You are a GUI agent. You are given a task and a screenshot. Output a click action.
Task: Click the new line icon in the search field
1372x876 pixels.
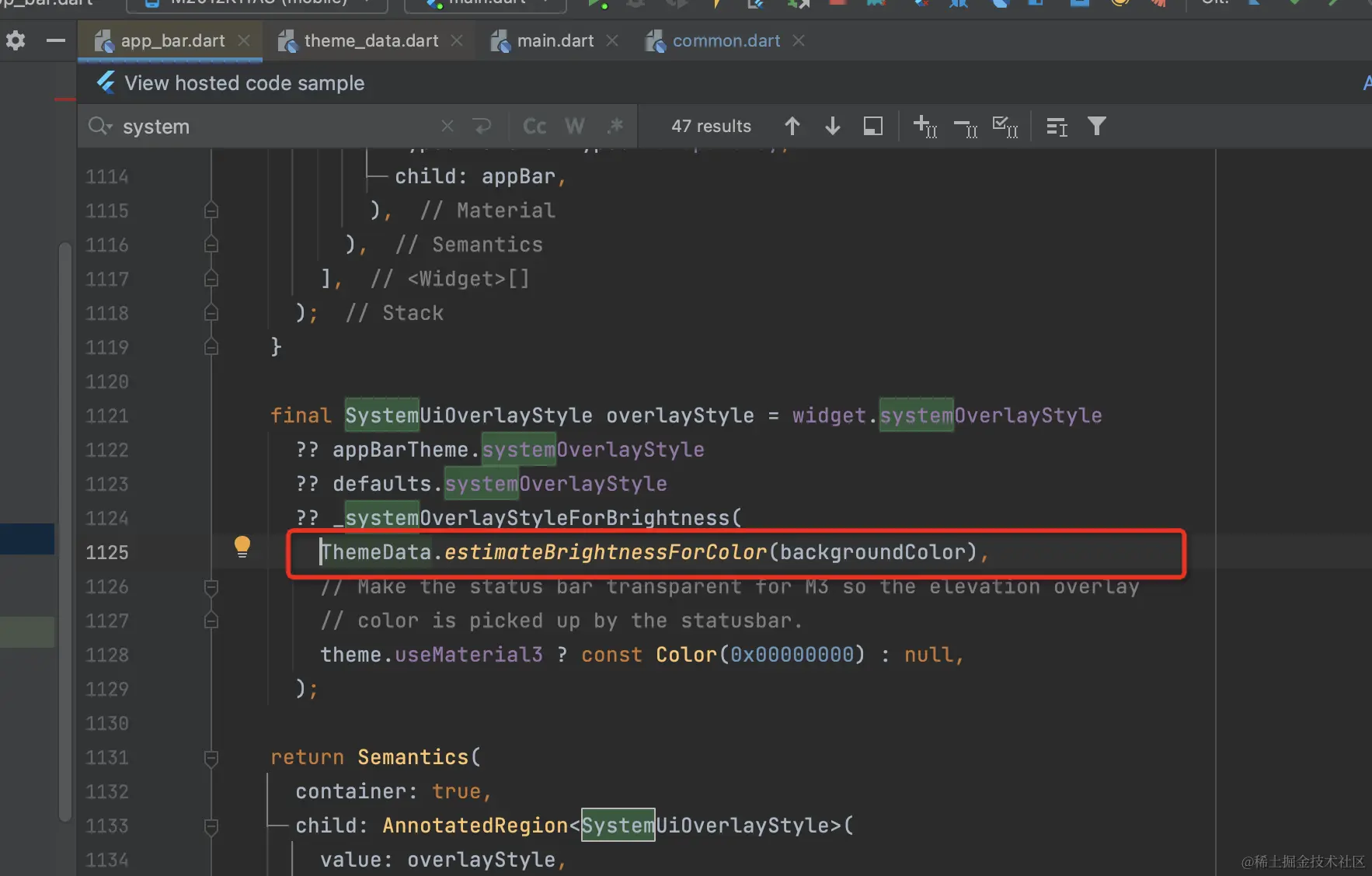coord(482,126)
